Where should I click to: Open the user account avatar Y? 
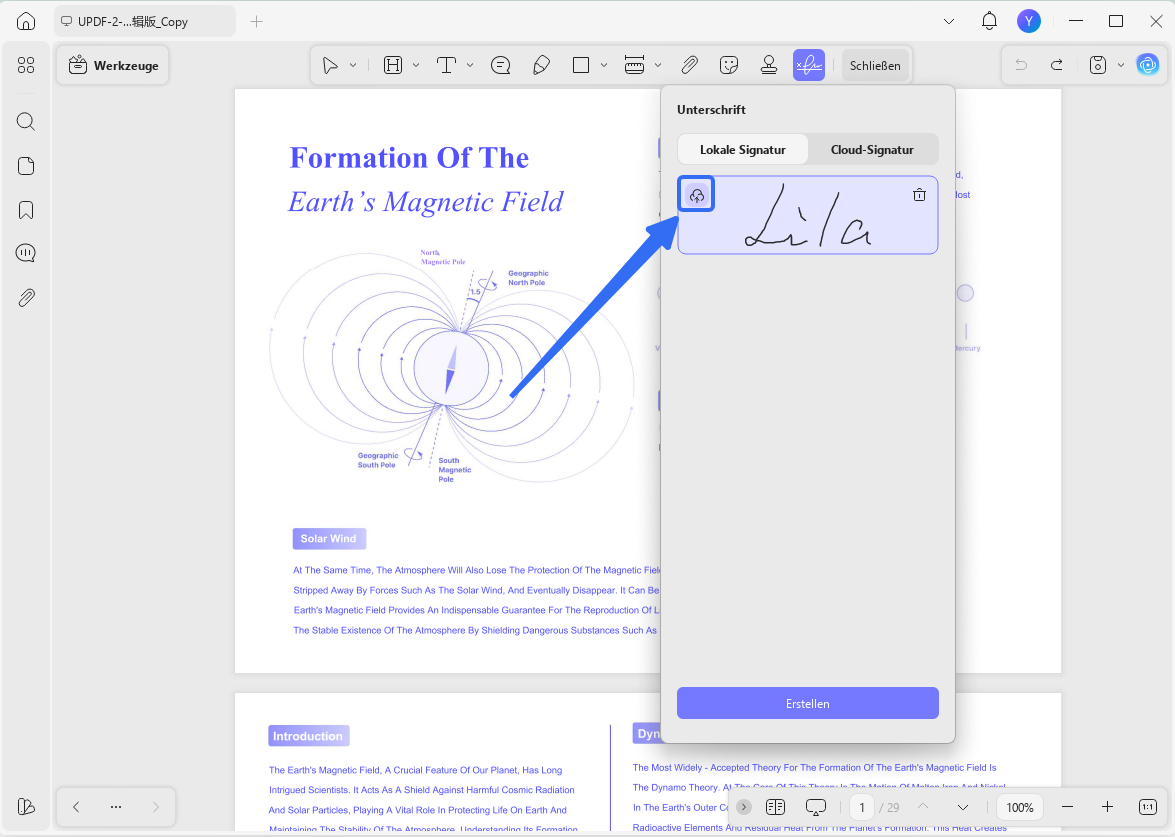(x=1029, y=21)
